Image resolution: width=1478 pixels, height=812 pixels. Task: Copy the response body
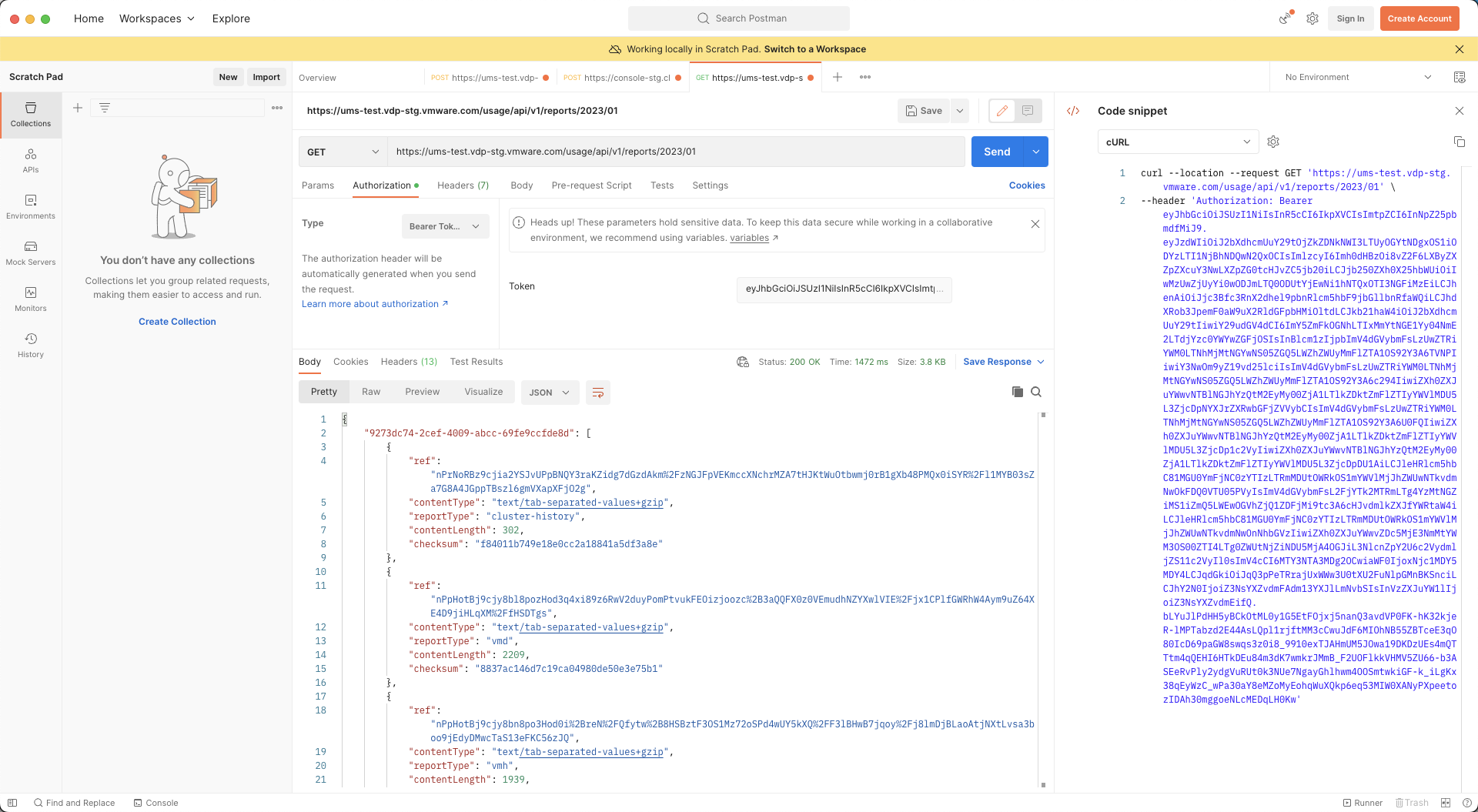(x=1018, y=392)
